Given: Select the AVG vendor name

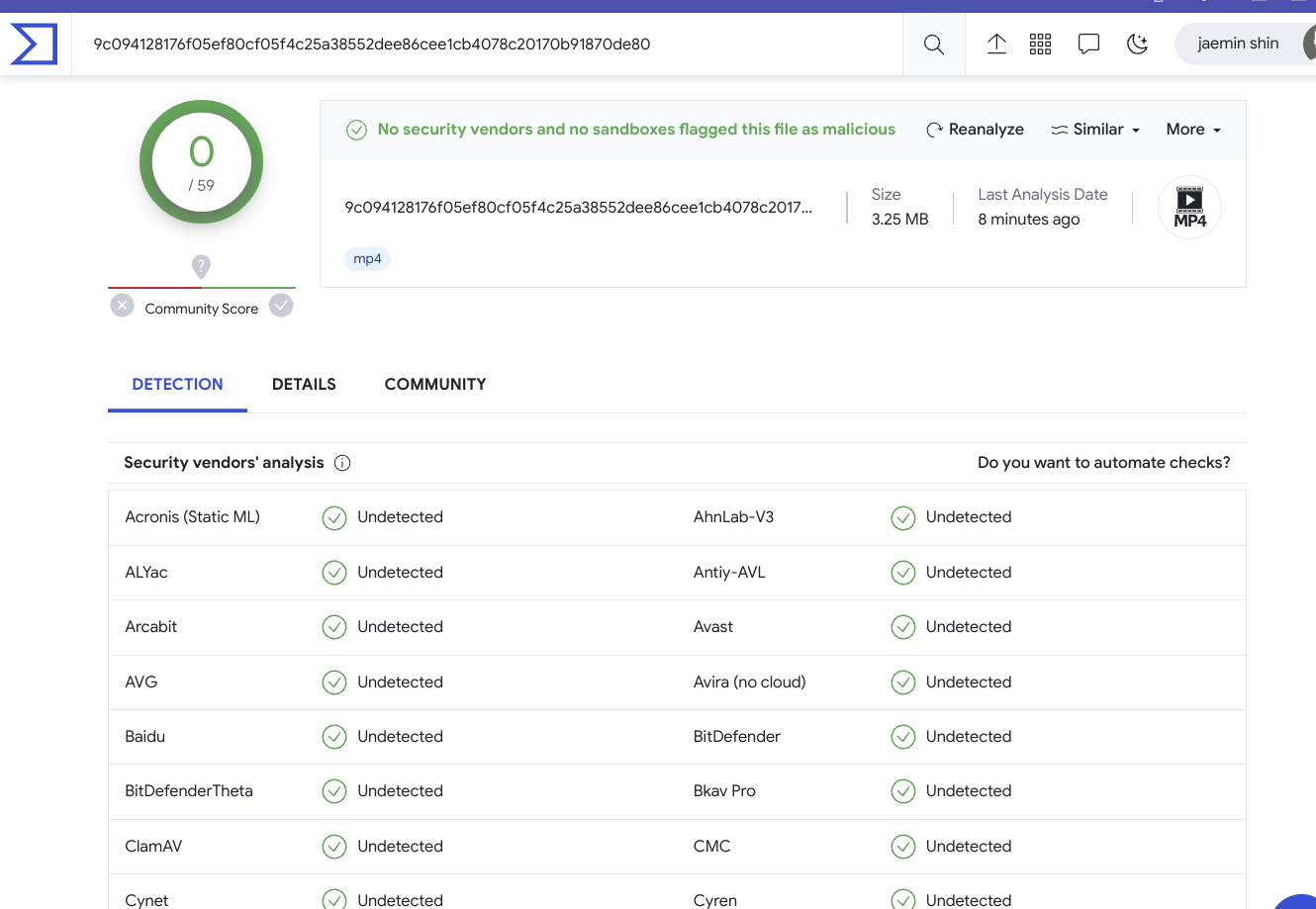Looking at the screenshot, I should point(141,682).
